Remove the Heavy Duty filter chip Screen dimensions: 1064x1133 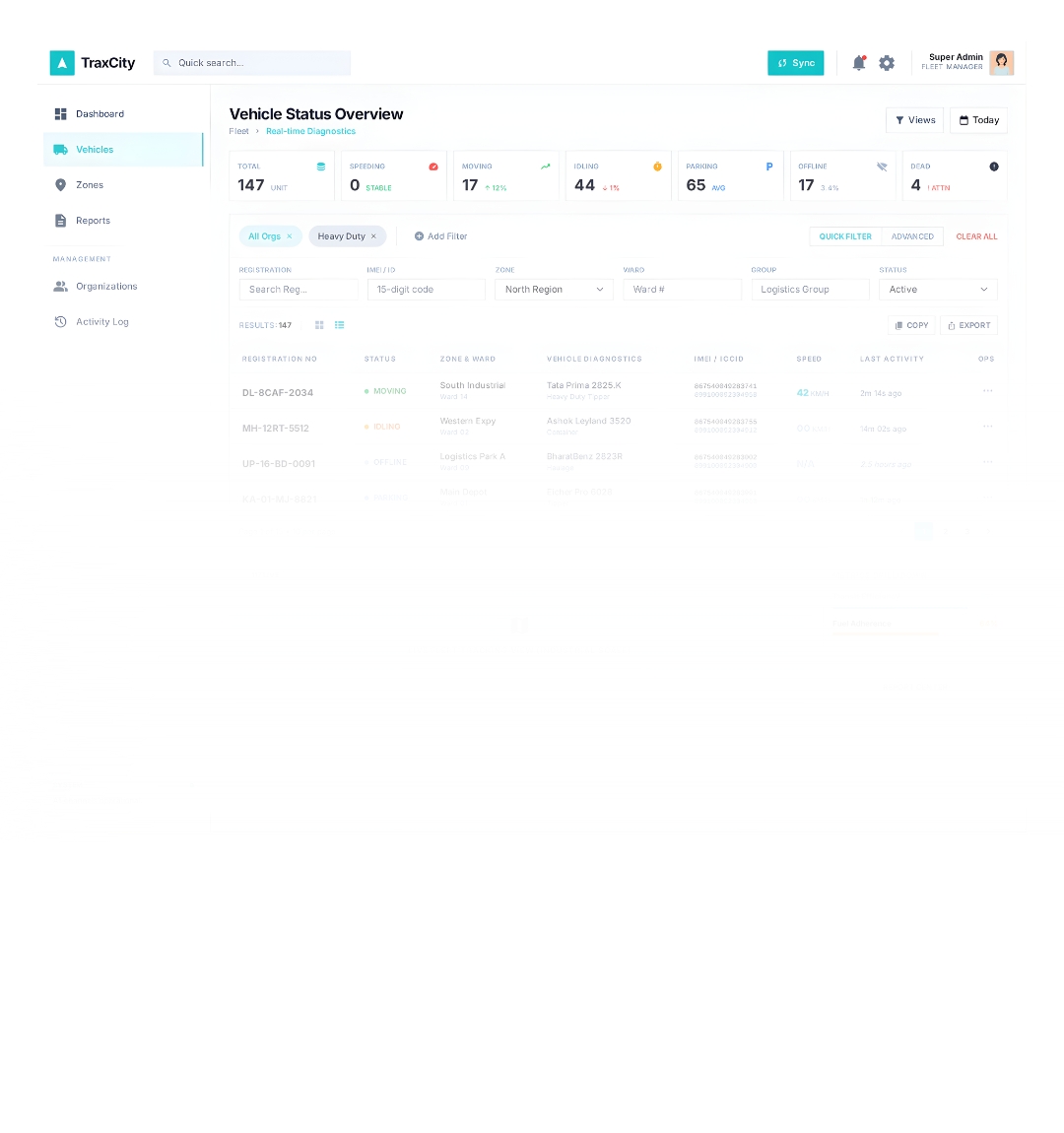point(373,236)
